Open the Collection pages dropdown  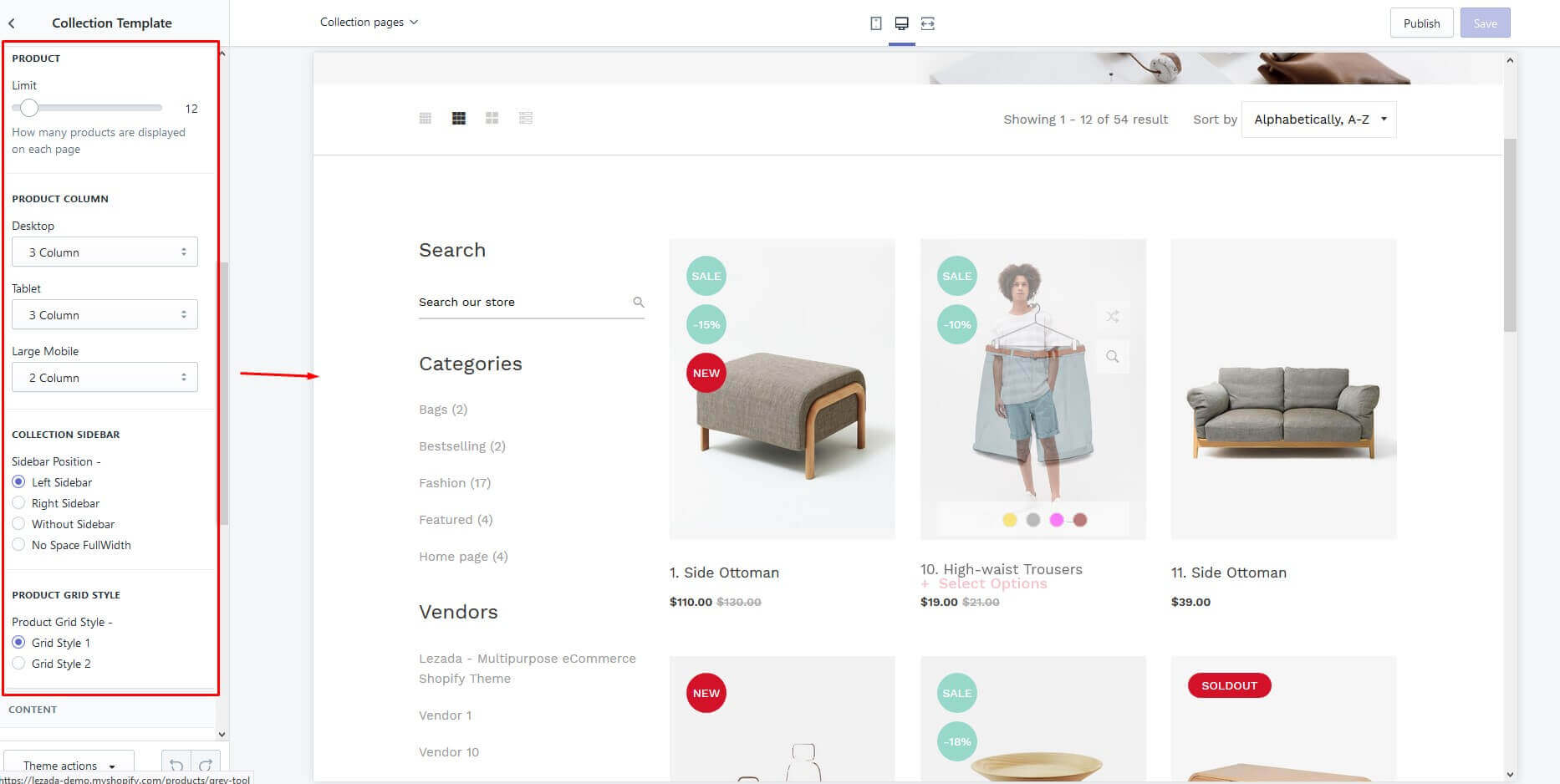(x=369, y=23)
